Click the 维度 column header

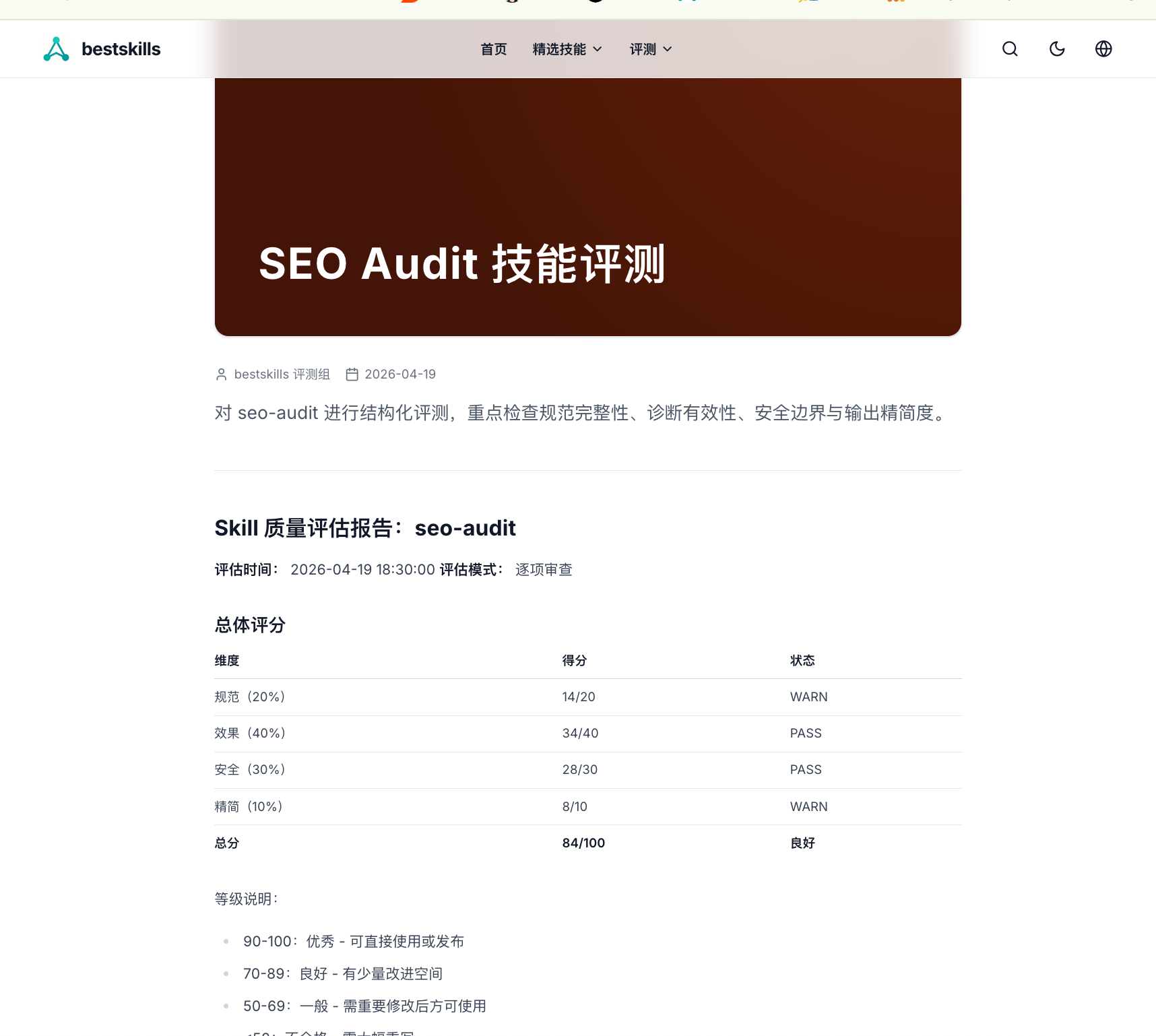pyautogui.click(x=227, y=661)
